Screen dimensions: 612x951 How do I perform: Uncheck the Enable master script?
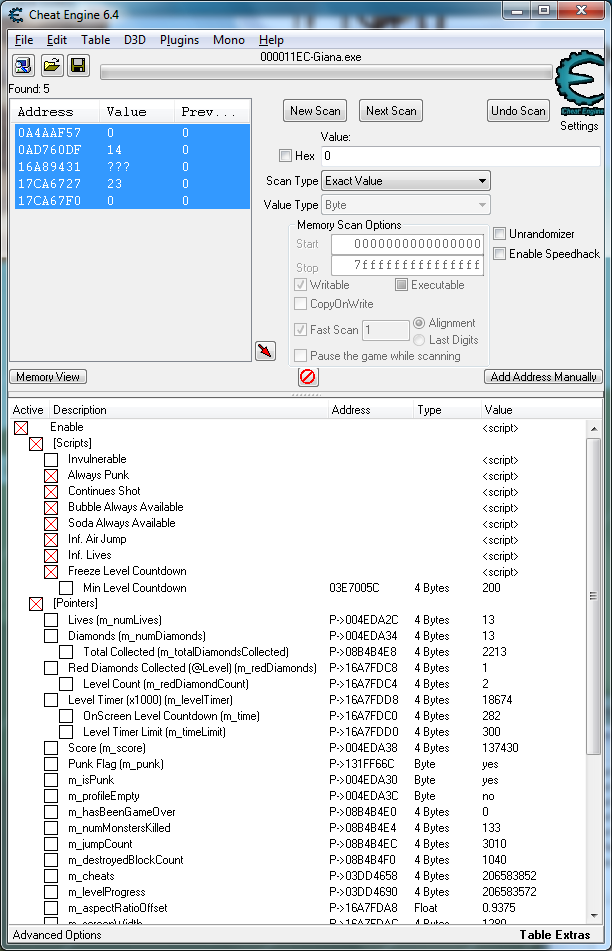click(21, 428)
